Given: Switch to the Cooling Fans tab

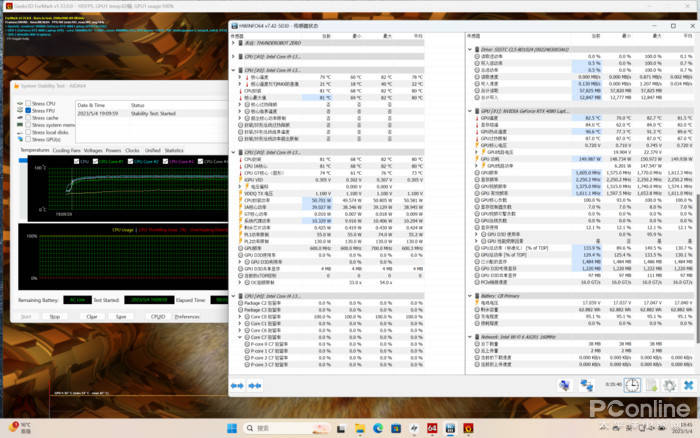Looking at the screenshot, I should pyautogui.click(x=68, y=150).
